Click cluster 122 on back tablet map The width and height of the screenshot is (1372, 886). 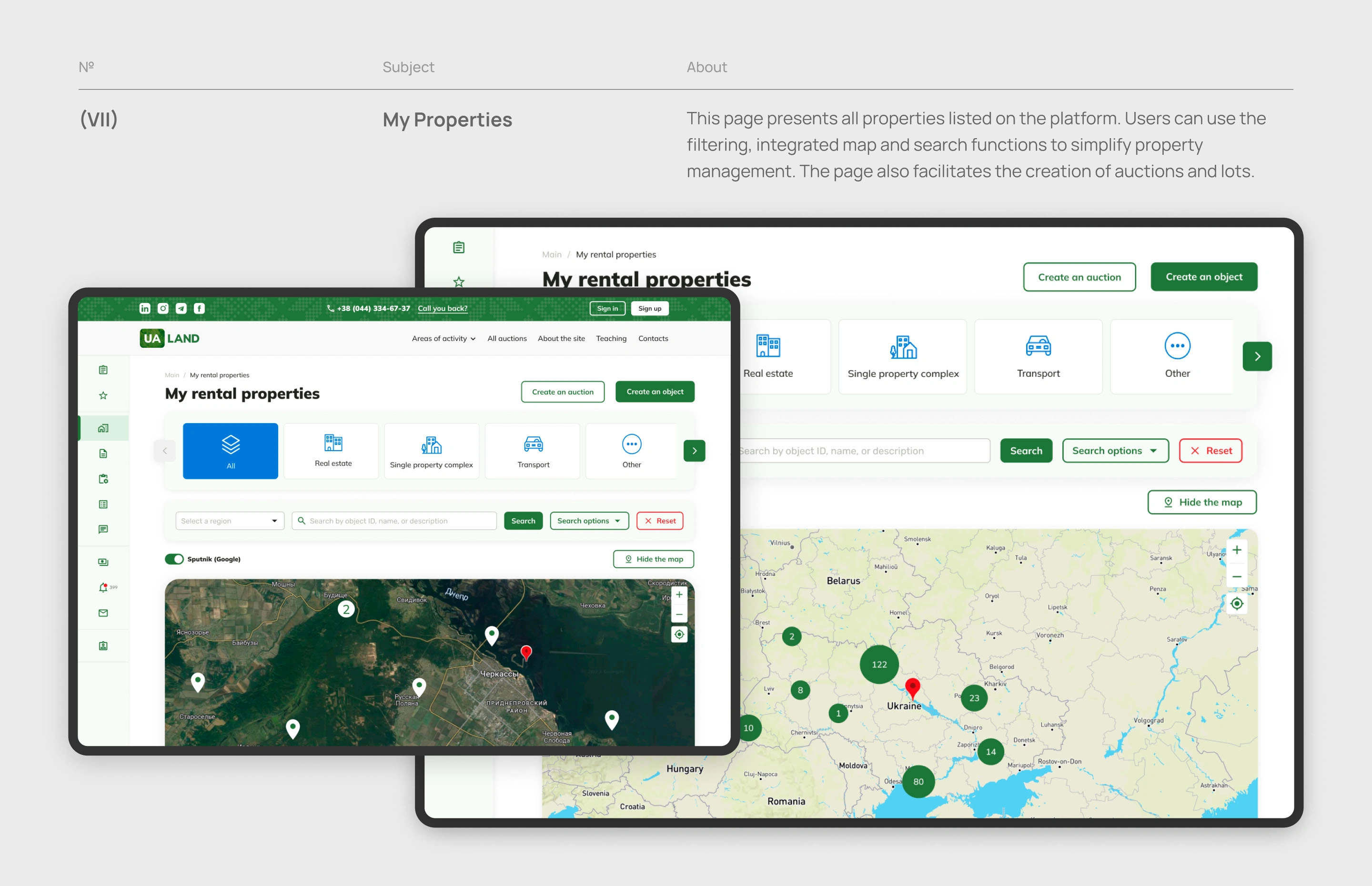[x=879, y=664]
